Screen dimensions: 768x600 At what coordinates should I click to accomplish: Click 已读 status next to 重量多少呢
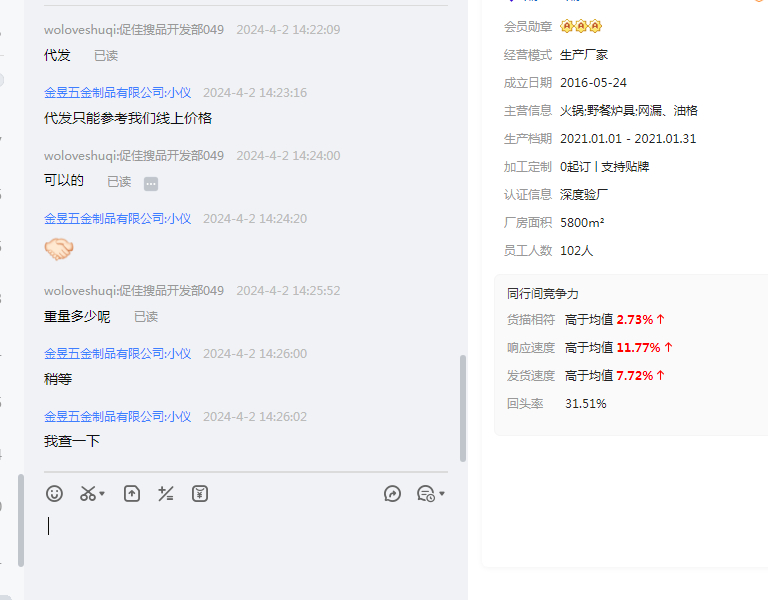[146, 316]
